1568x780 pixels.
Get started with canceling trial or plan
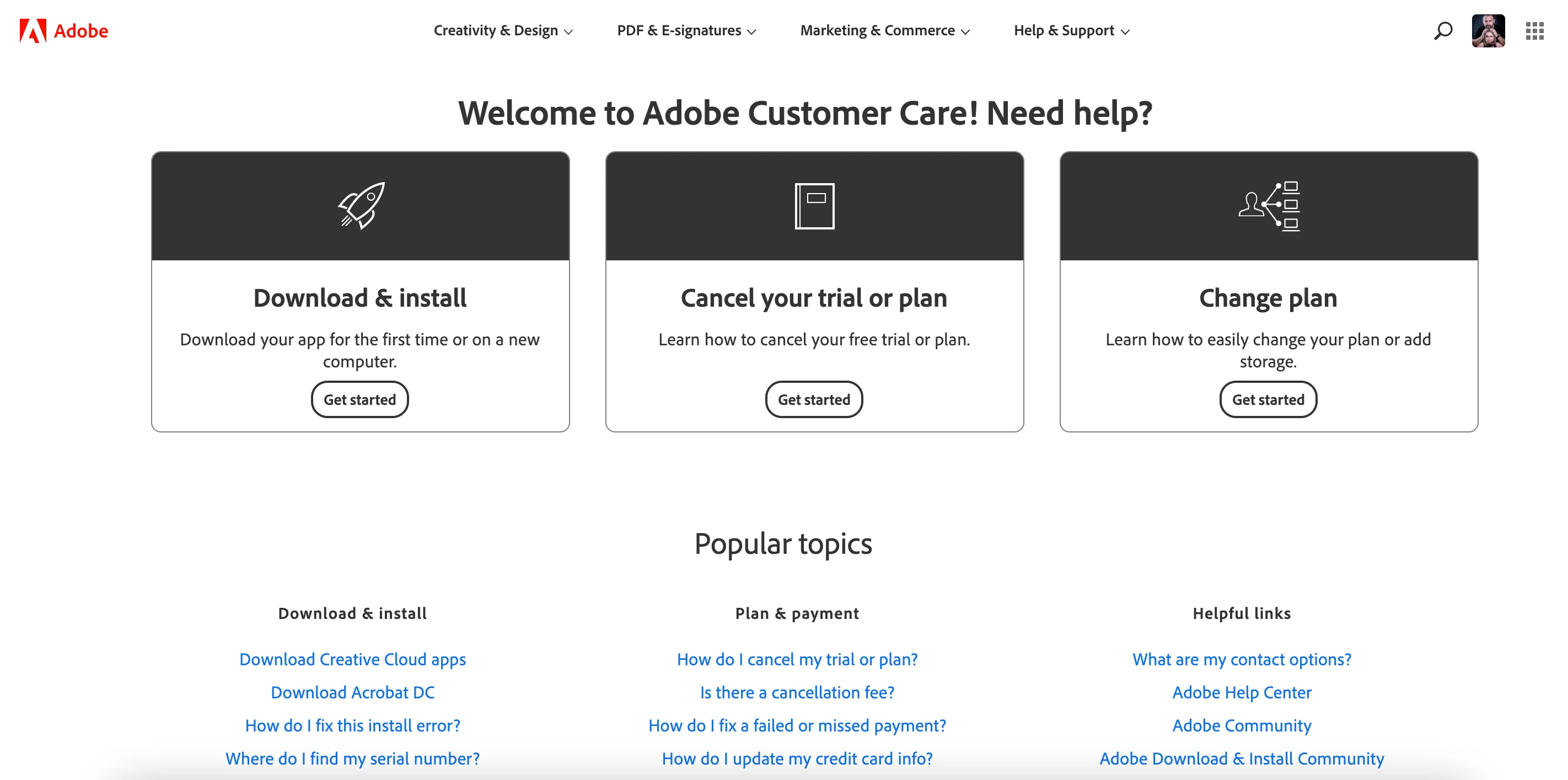(x=814, y=399)
